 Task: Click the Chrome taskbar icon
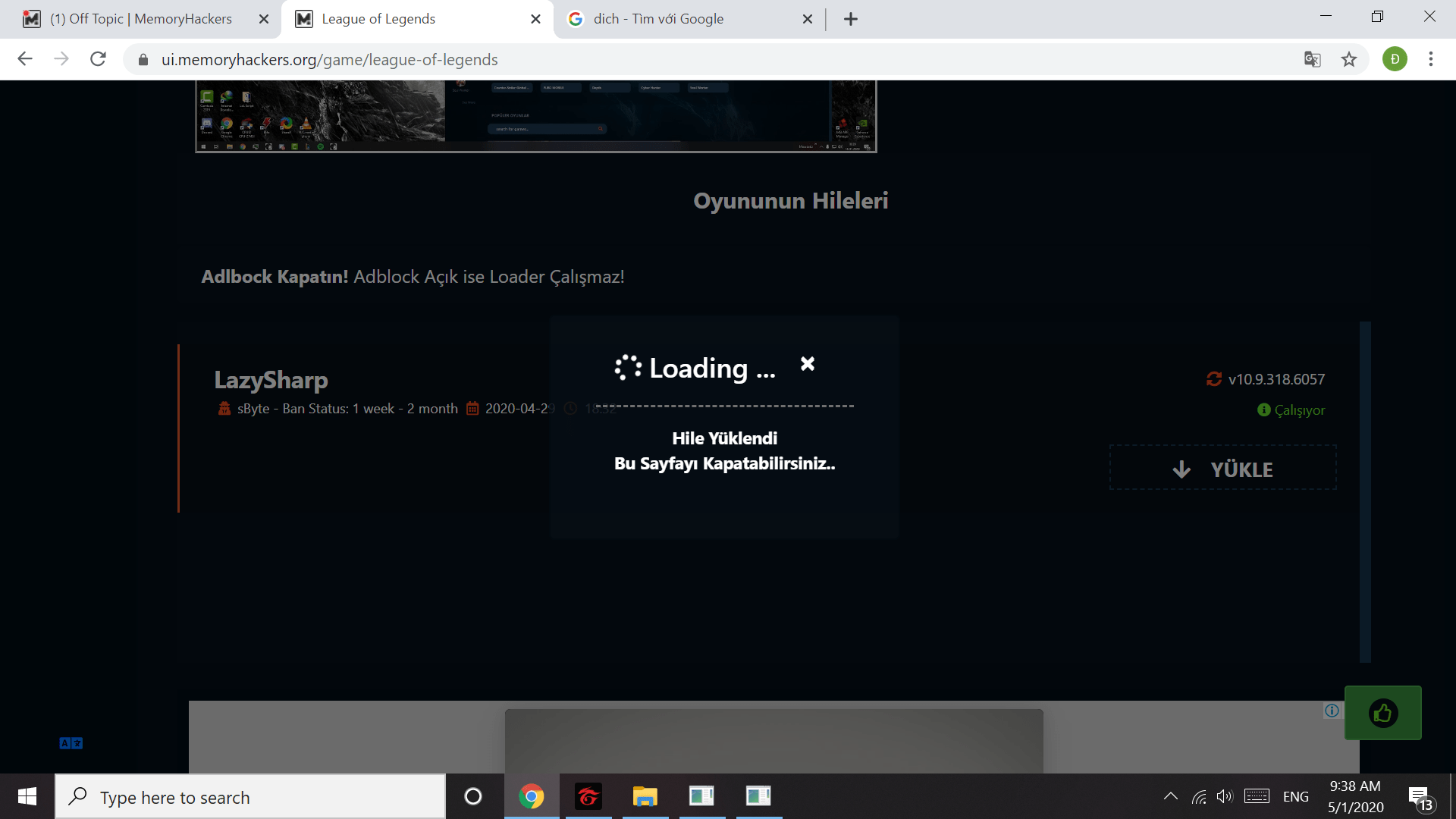(532, 796)
